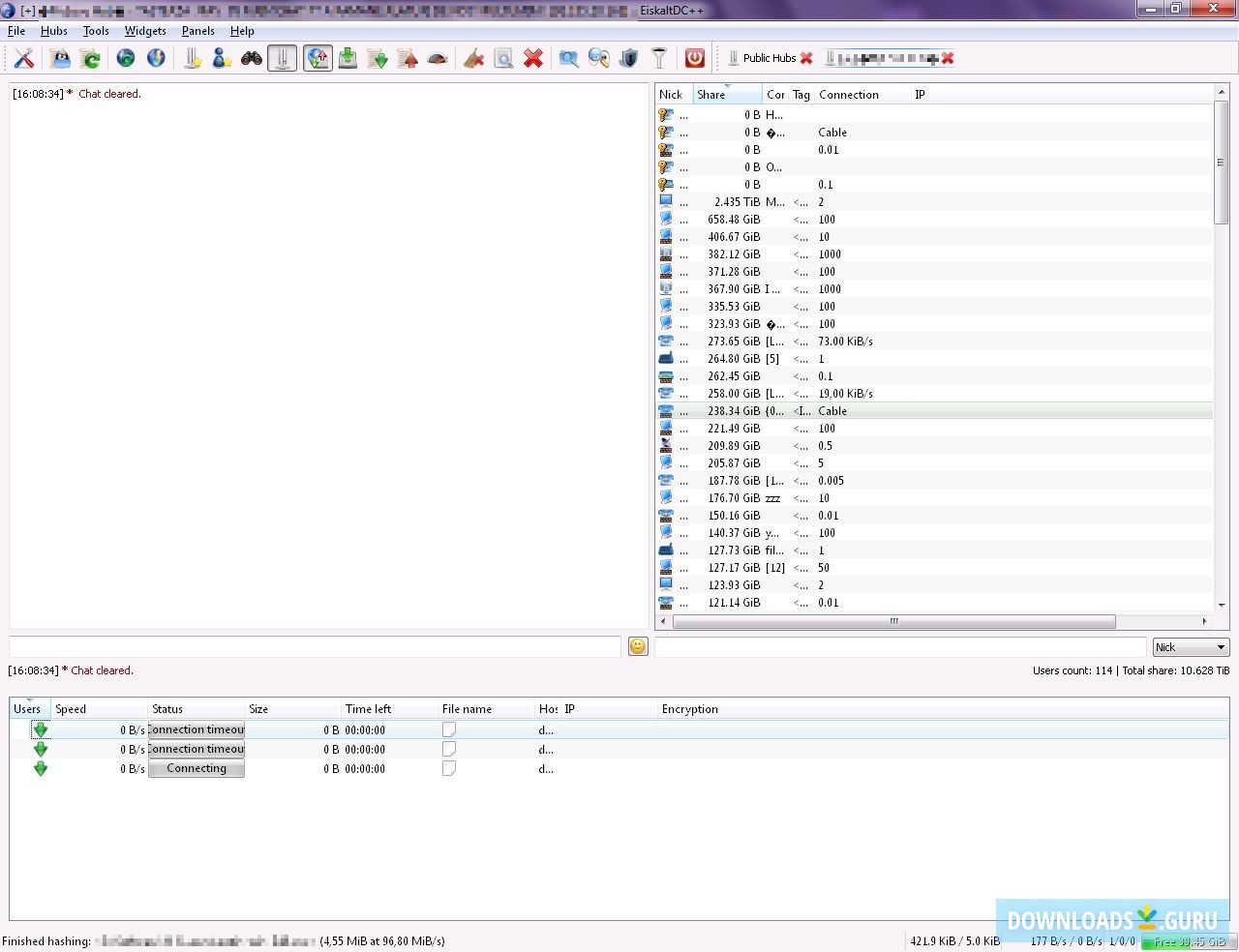Click the user list scroll right arrow

[x=1205, y=621]
